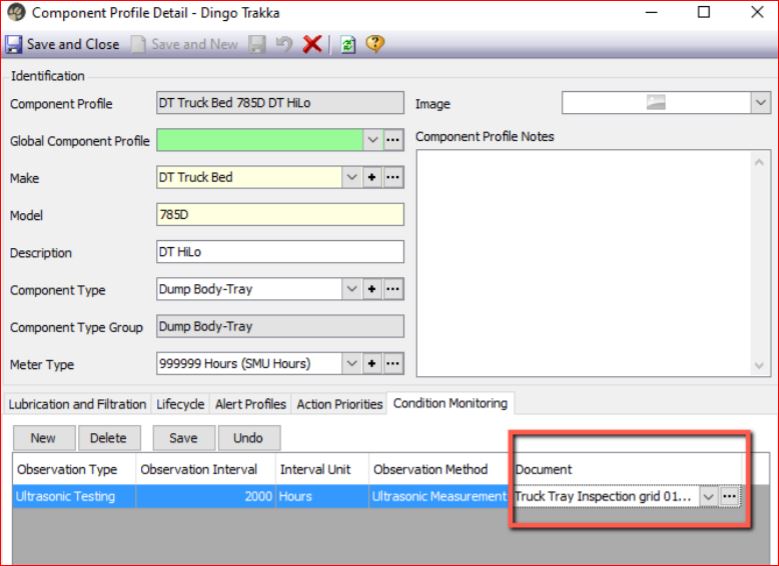Click the New button in Condition Monitoring
Viewport: 779px width, 566px height.
coord(43,438)
